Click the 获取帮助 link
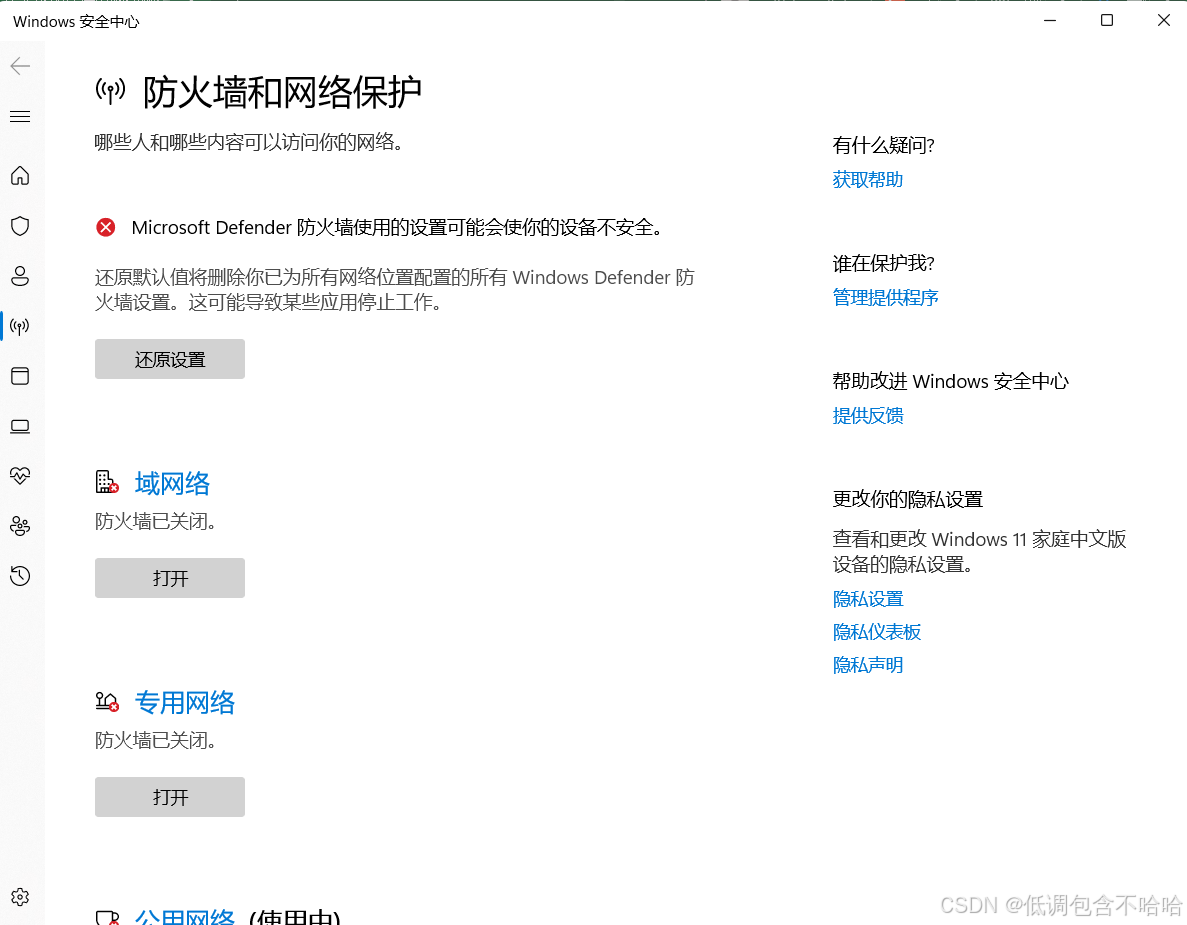The width and height of the screenshot is (1187, 925). tap(868, 179)
